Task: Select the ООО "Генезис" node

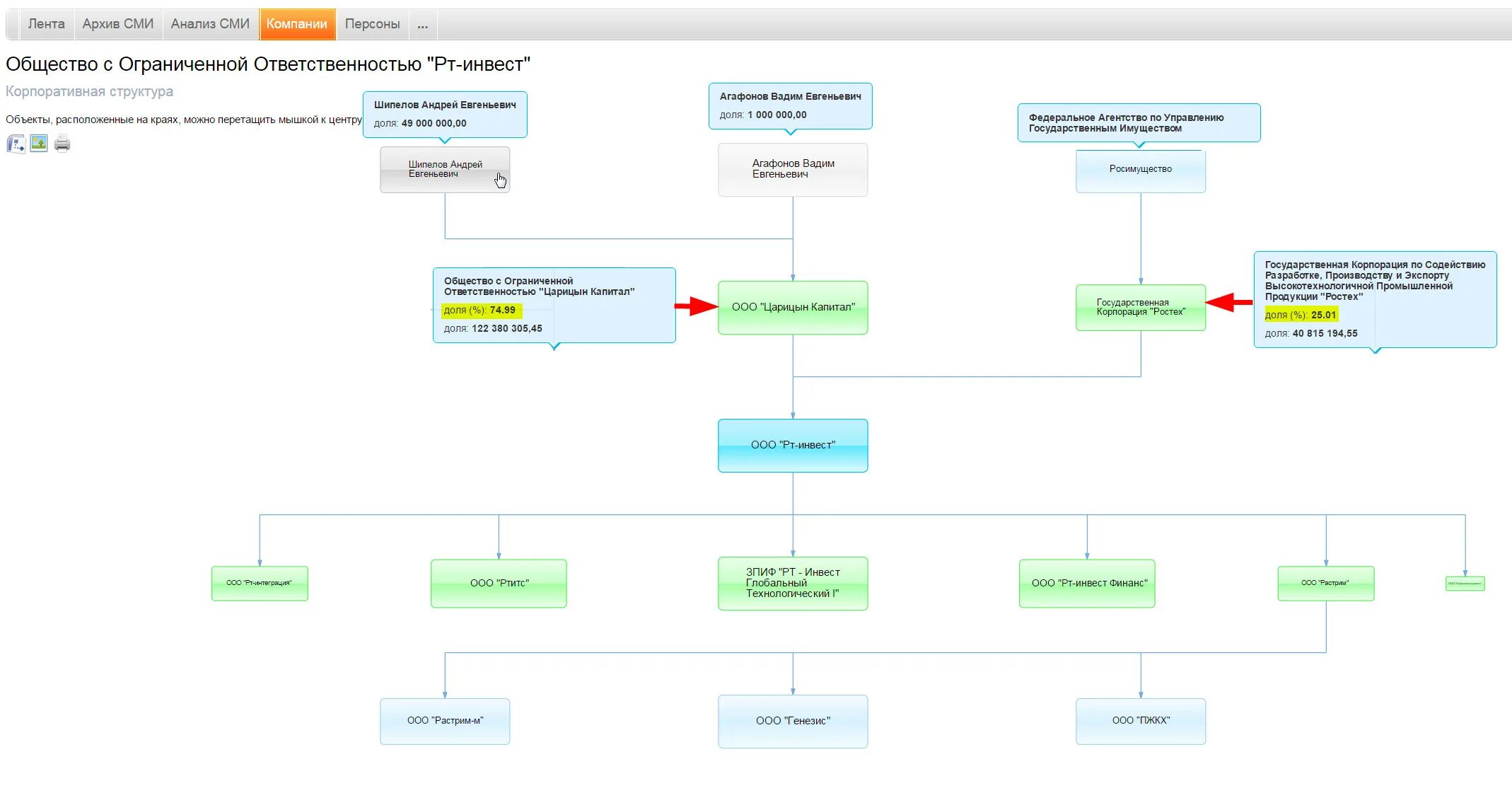Action: pyautogui.click(x=792, y=721)
